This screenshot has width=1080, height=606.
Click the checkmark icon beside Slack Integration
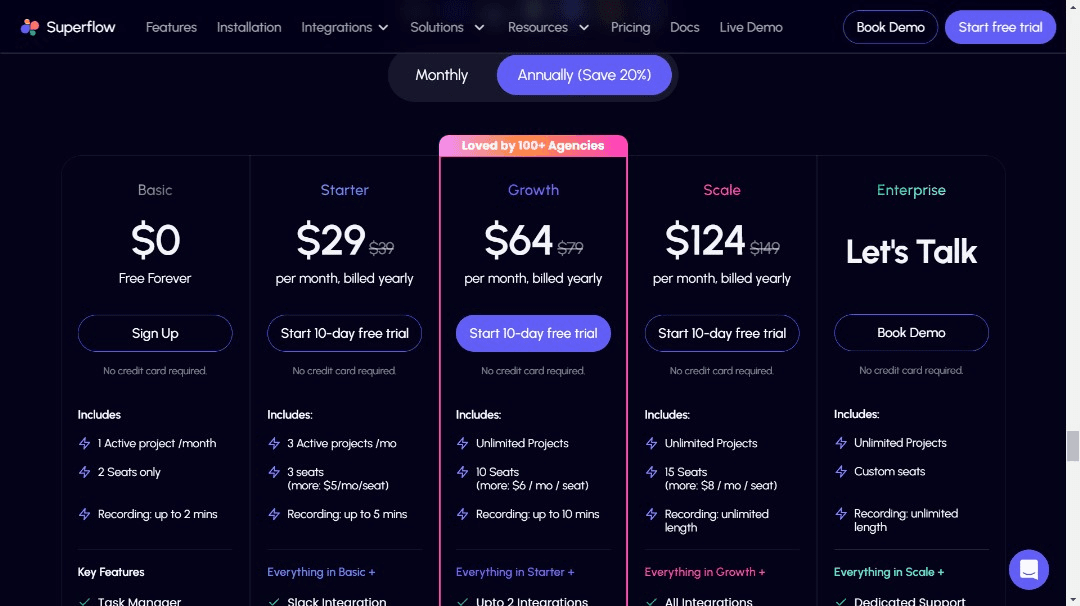click(273, 601)
